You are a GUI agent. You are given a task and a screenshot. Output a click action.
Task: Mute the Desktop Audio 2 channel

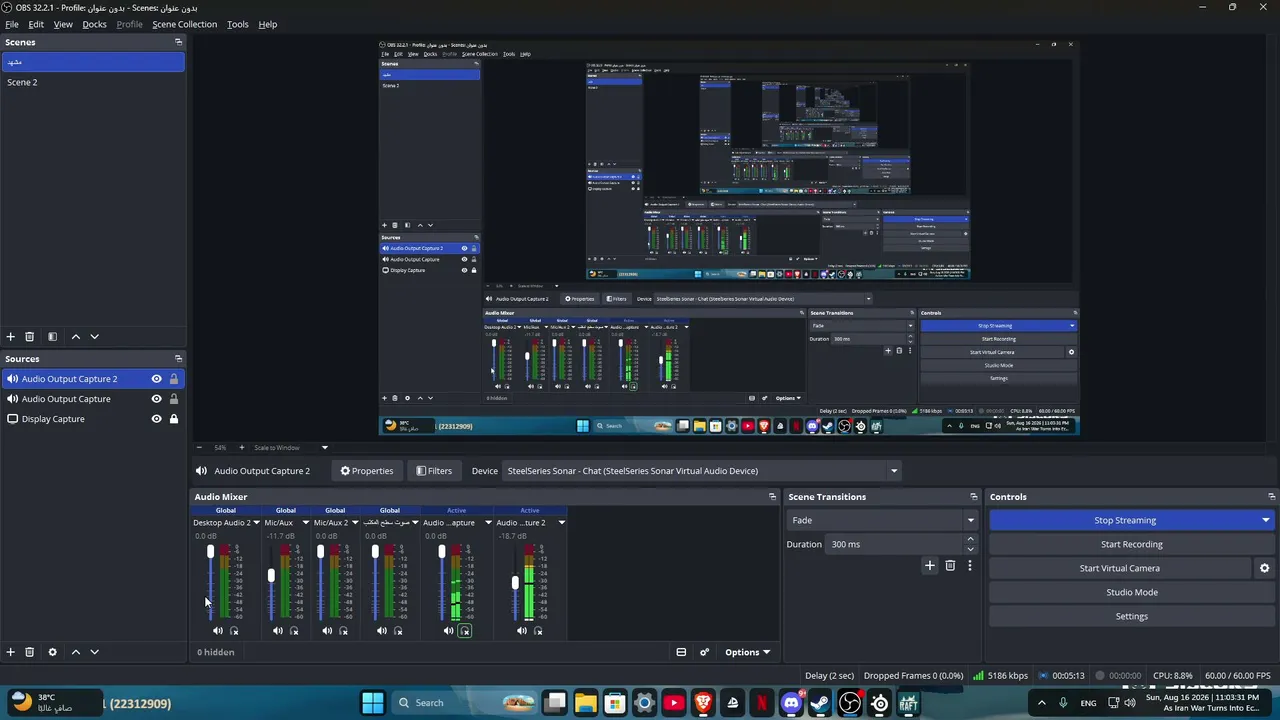[218, 631]
